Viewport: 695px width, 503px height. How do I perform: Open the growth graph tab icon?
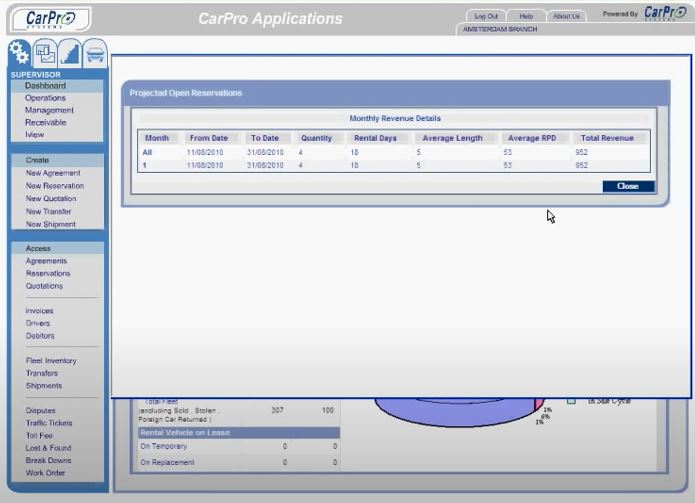click(70, 54)
